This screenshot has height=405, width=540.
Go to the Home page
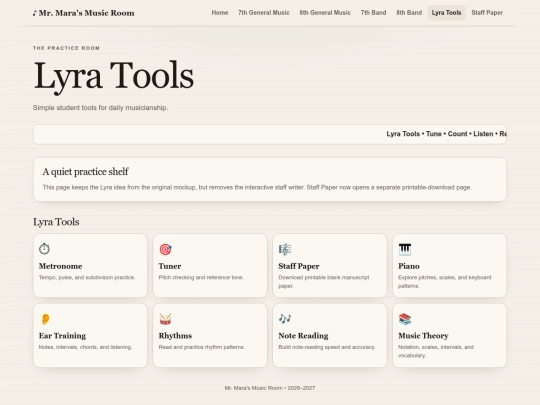(x=220, y=13)
